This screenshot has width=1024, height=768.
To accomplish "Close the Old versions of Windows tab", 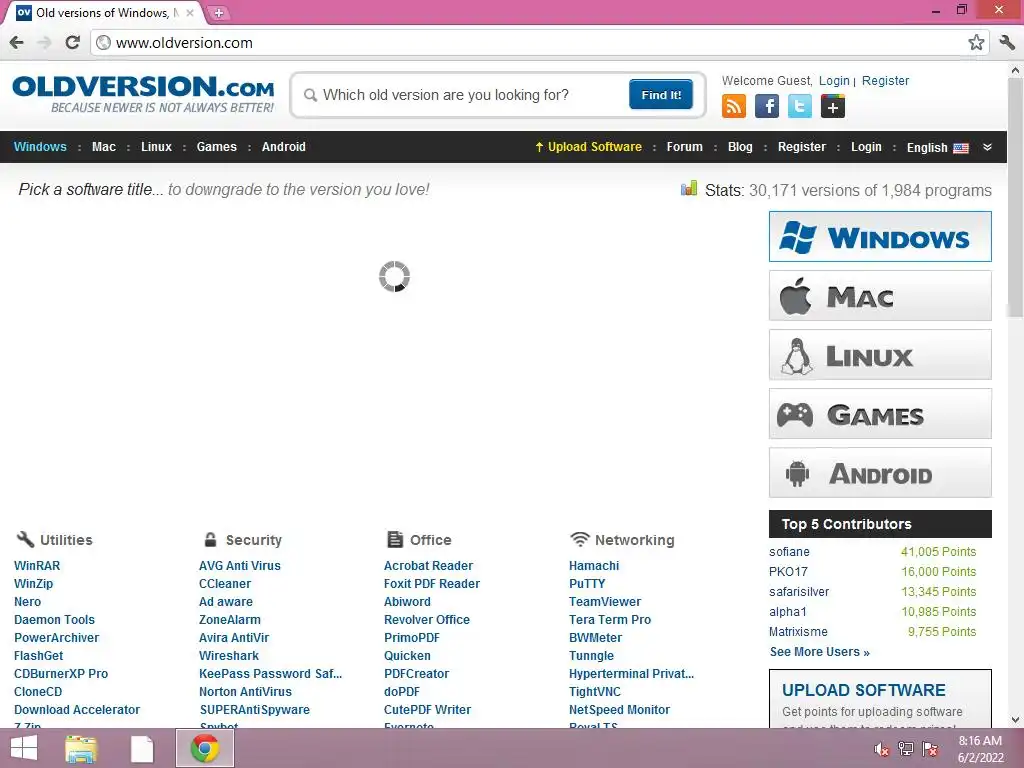I will coord(190,13).
